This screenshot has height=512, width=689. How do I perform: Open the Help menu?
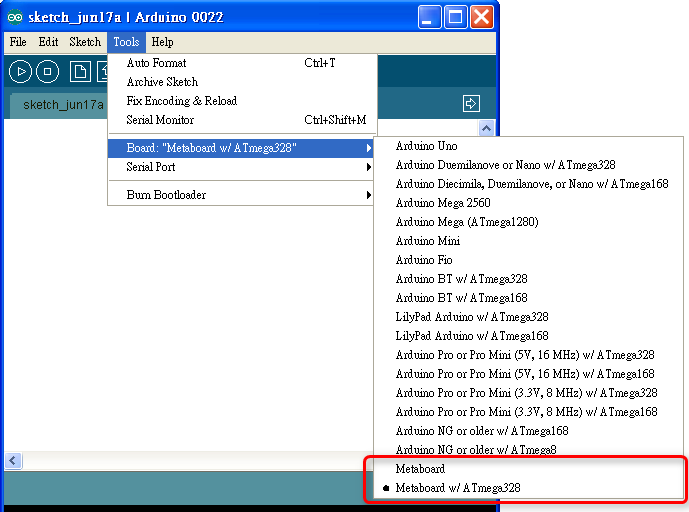click(x=162, y=42)
